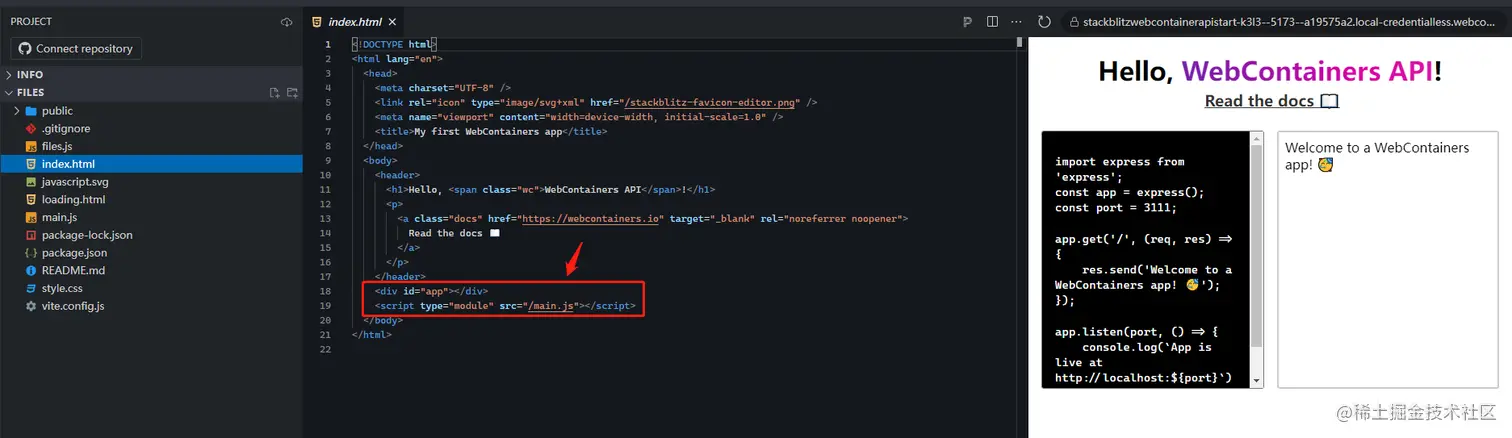1512x438 pixels.
Task: Click the HTML icon beside loading.html
Action: tap(31, 199)
